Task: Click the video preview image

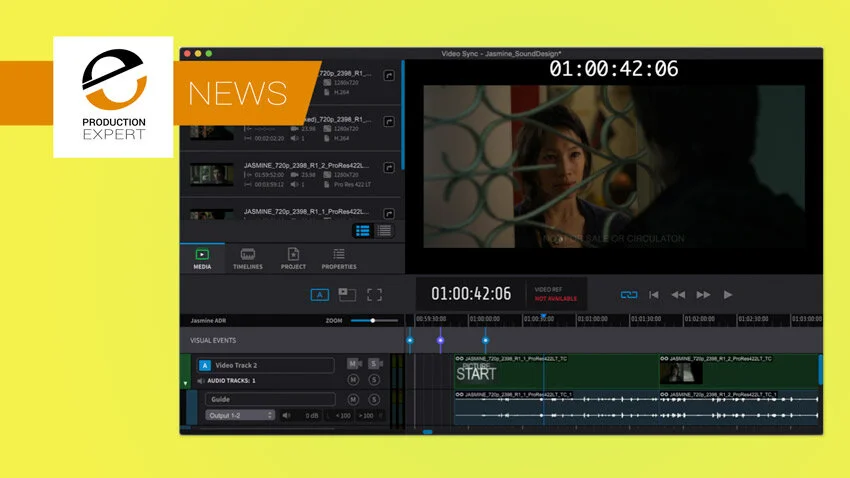Action: tap(614, 166)
